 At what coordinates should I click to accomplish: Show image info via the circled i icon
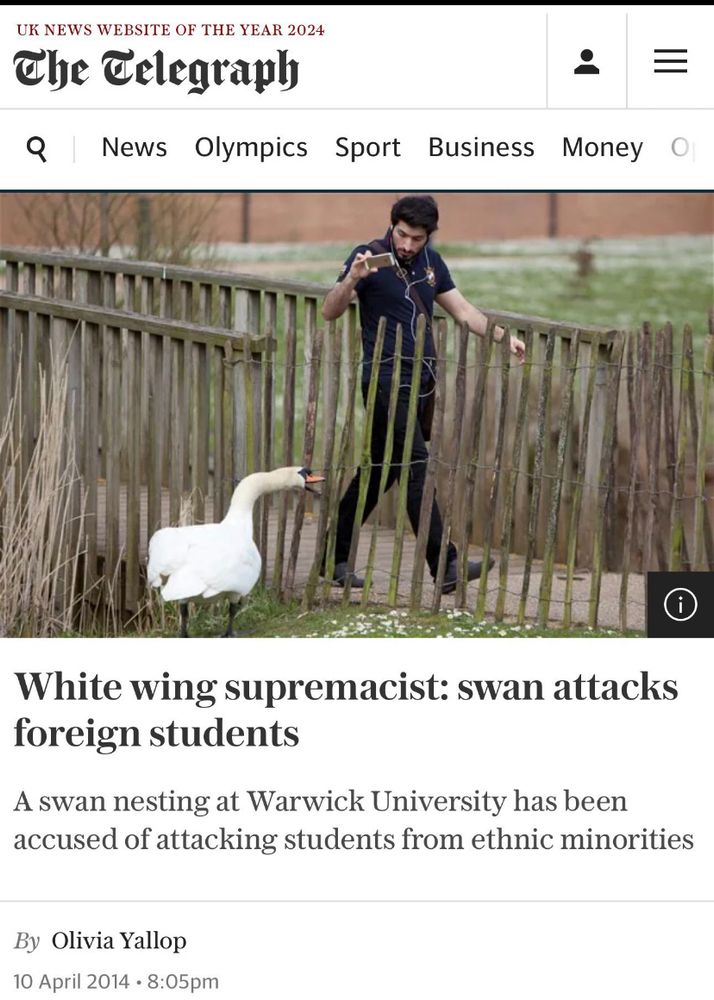(680, 604)
